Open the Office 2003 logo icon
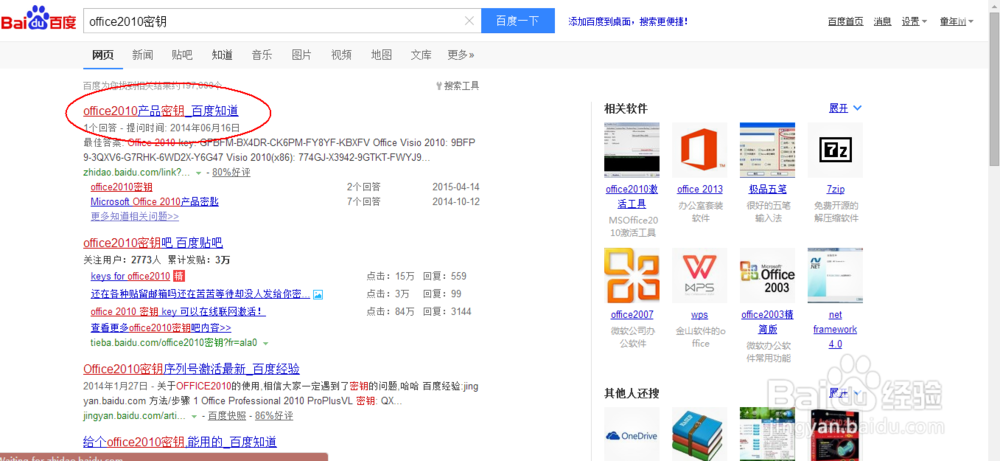The image size is (1000, 461). pyautogui.click(x=767, y=275)
